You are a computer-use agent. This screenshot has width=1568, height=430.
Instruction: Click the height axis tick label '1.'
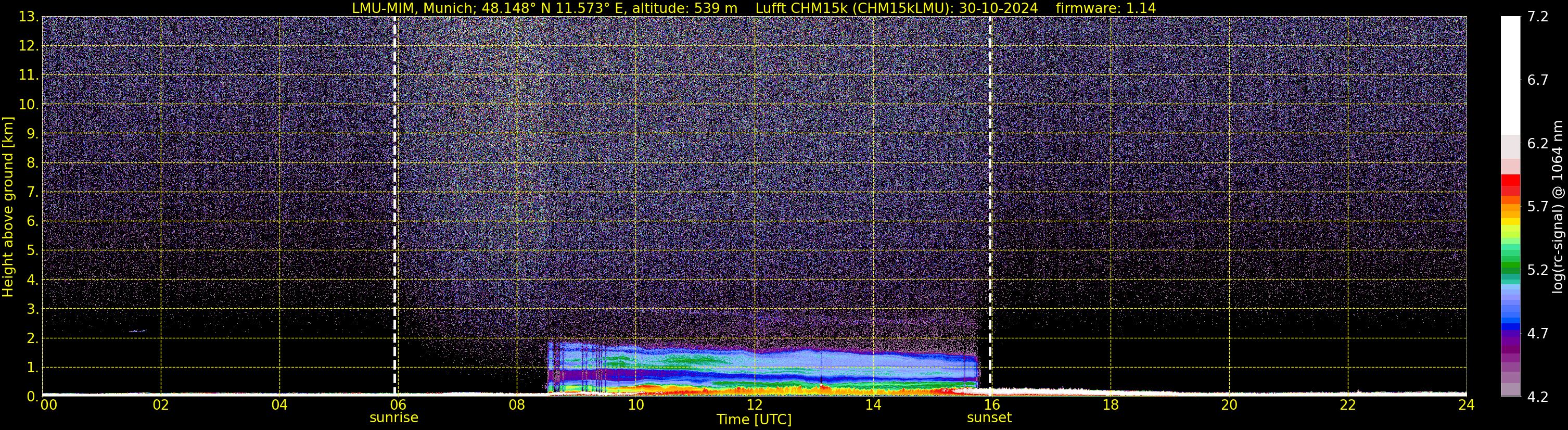click(x=32, y=367)
